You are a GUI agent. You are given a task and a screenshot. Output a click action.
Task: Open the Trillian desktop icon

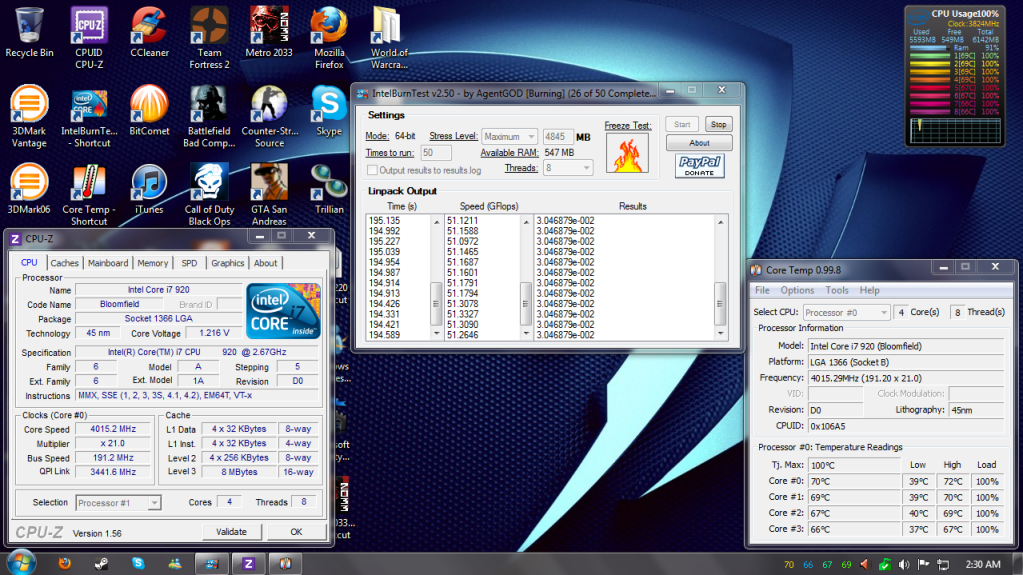(x=329, y=189)
